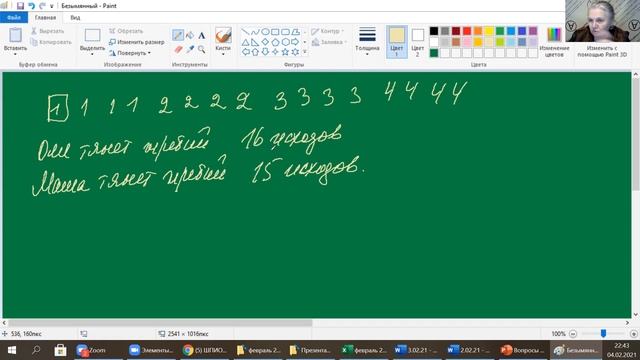Choose the Line shape

245,32
